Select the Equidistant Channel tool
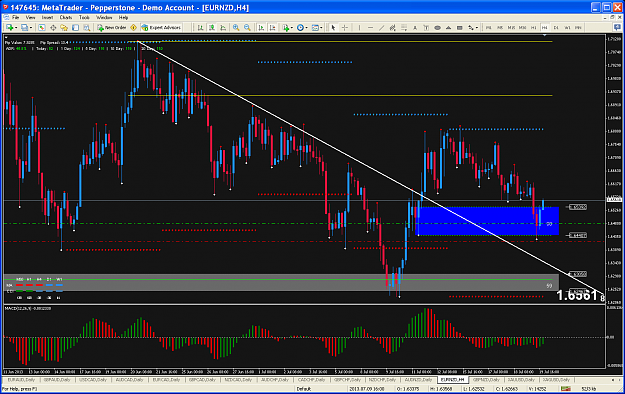 coord(393,28)
